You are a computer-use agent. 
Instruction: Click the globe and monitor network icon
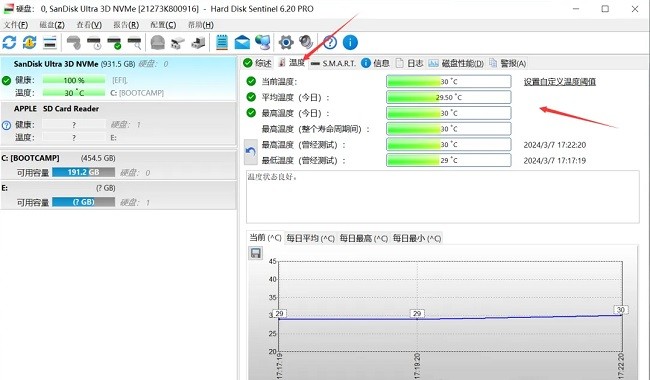pyautogui.click(x=262, y=42)
